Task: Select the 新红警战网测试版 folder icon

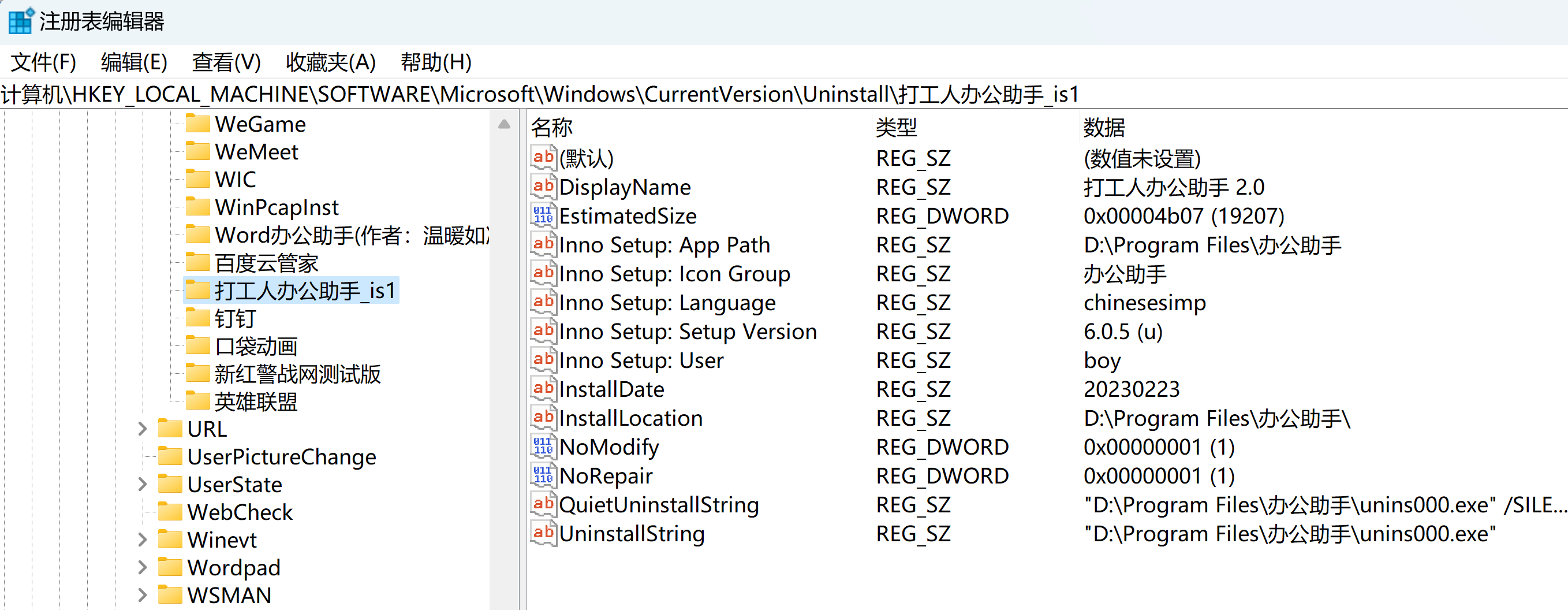Action: coord(197,373)
